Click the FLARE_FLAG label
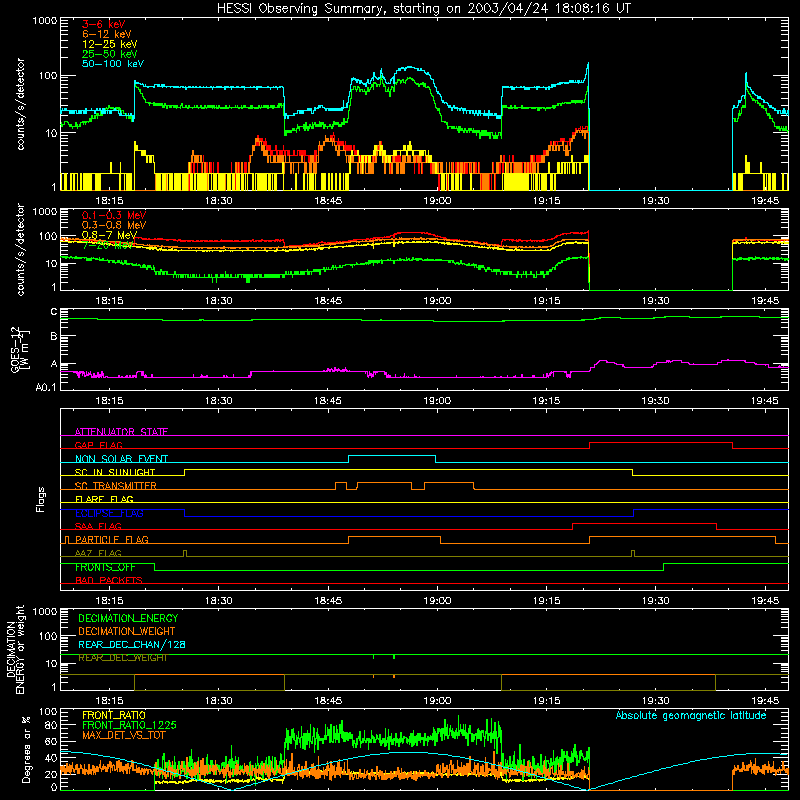 104,499
